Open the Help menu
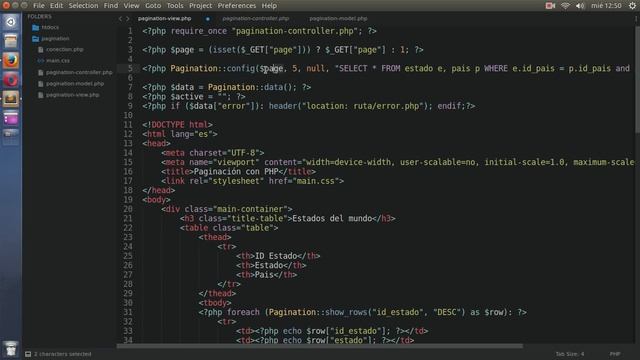Image resolution: width=640 pixels, height=360 pixels. tap(269, 6)
